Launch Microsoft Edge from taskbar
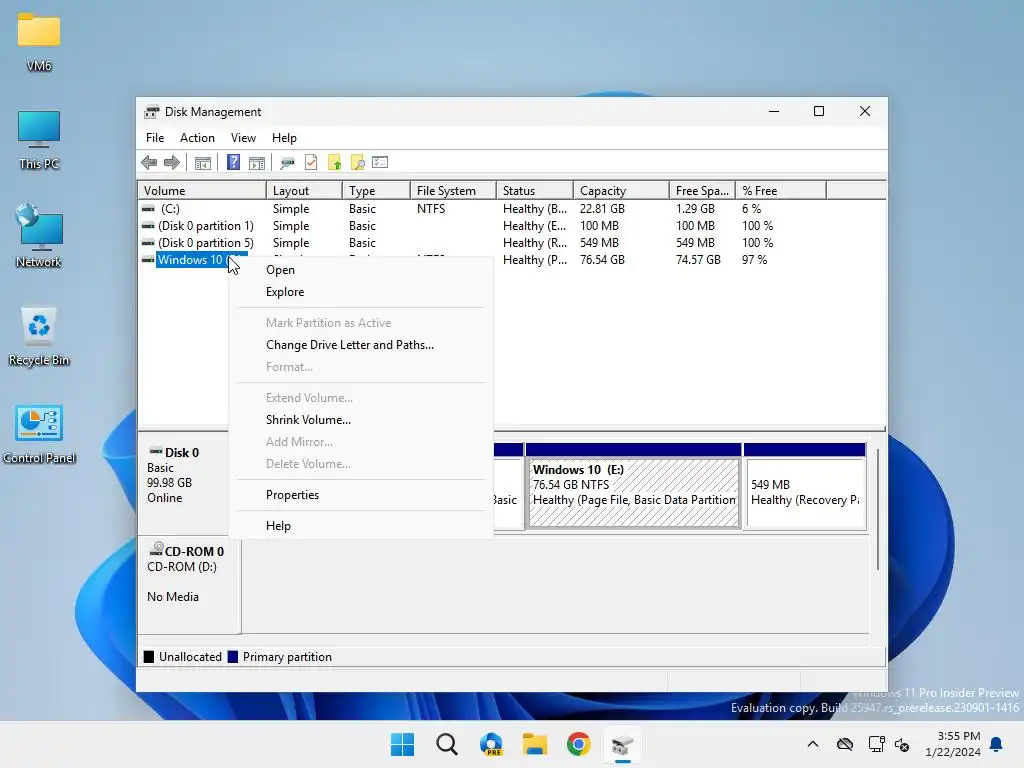1024x768 pixels. (491, 744)
